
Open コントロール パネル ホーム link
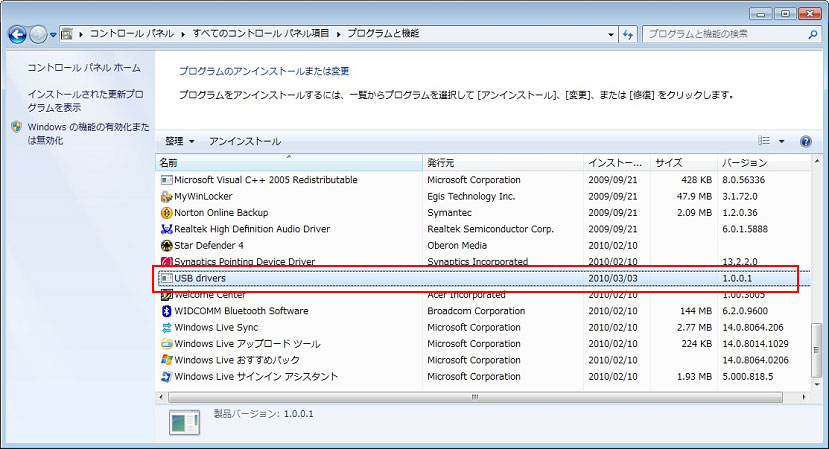tap(84, 68)
